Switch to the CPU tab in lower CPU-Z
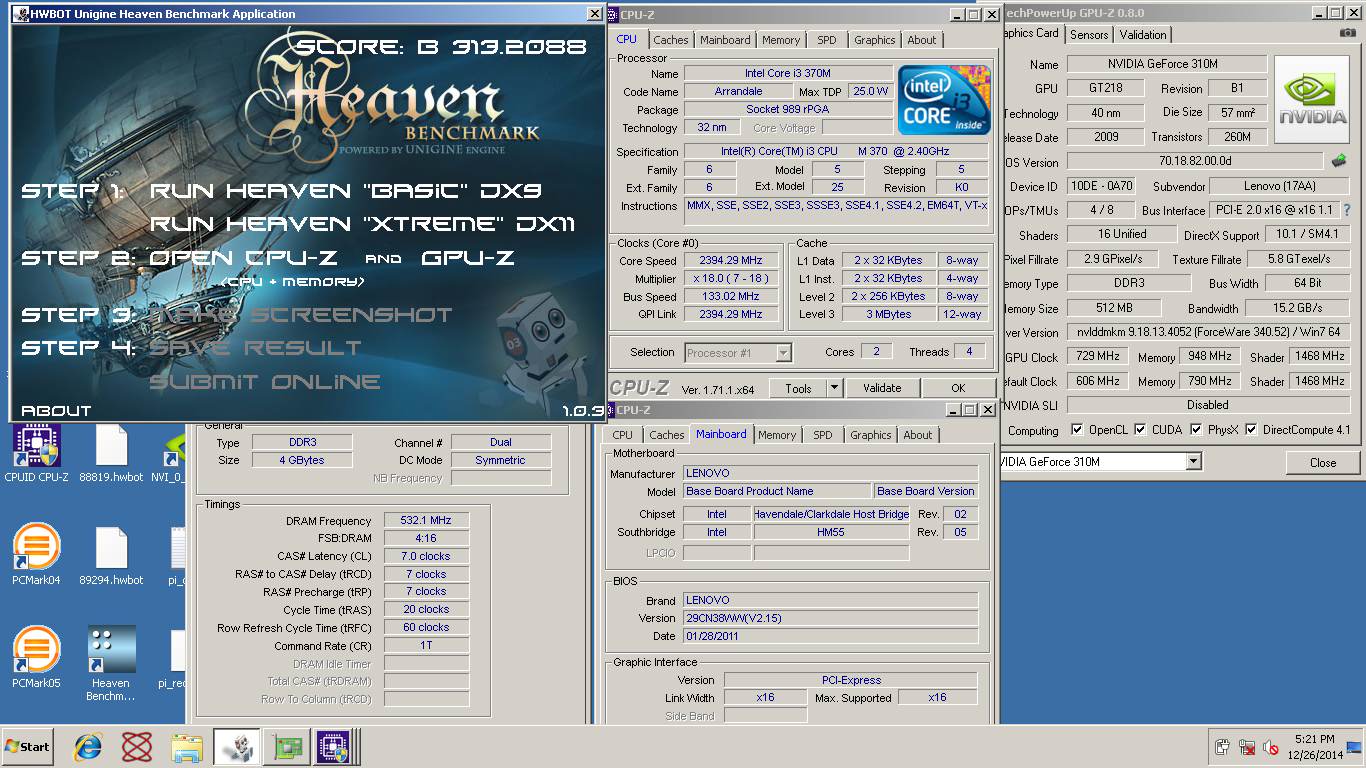 point(622,435)
